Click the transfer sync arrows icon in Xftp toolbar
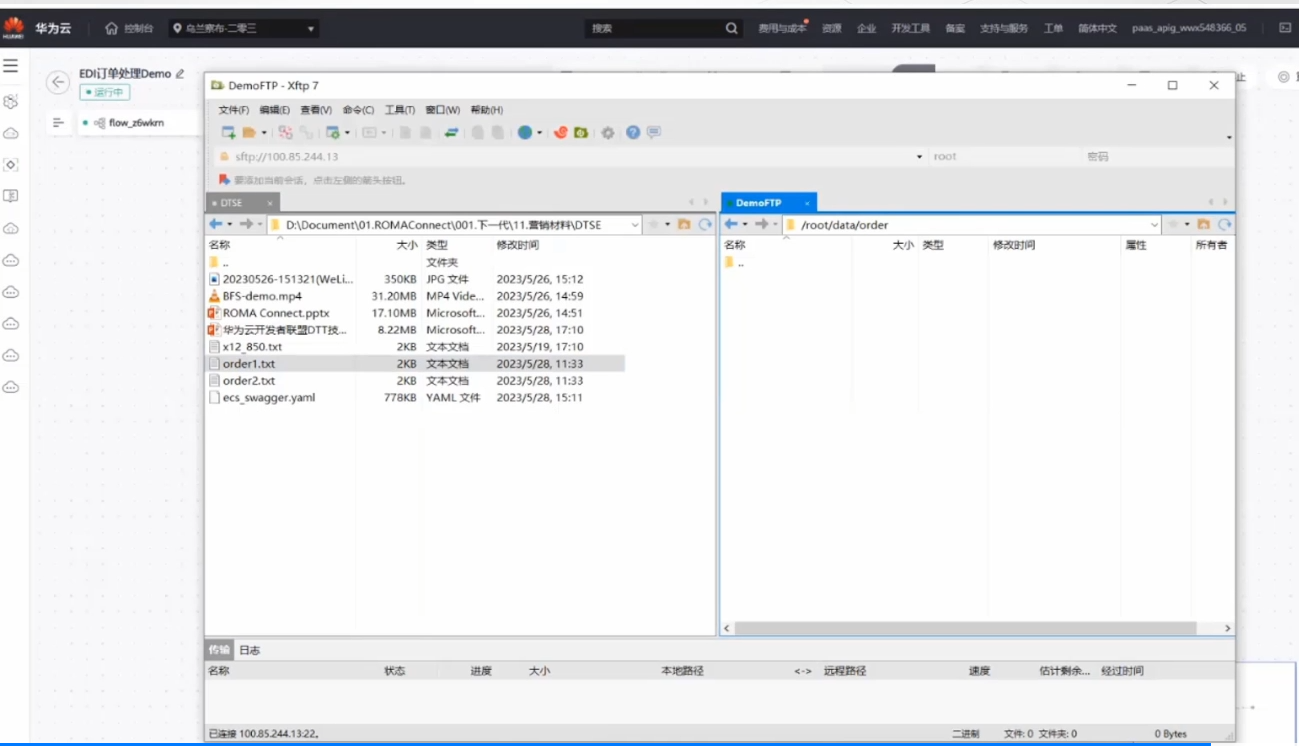This screenshot has width=1299, height=746. [x=451, y=132]
